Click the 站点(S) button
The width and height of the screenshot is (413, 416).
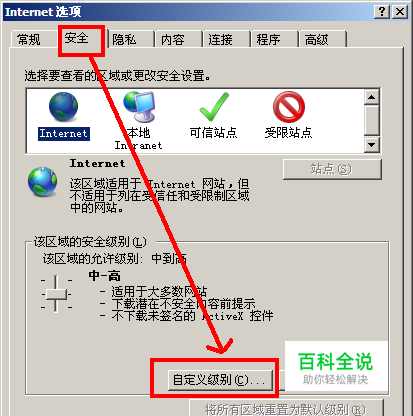[x=332, y=169]
